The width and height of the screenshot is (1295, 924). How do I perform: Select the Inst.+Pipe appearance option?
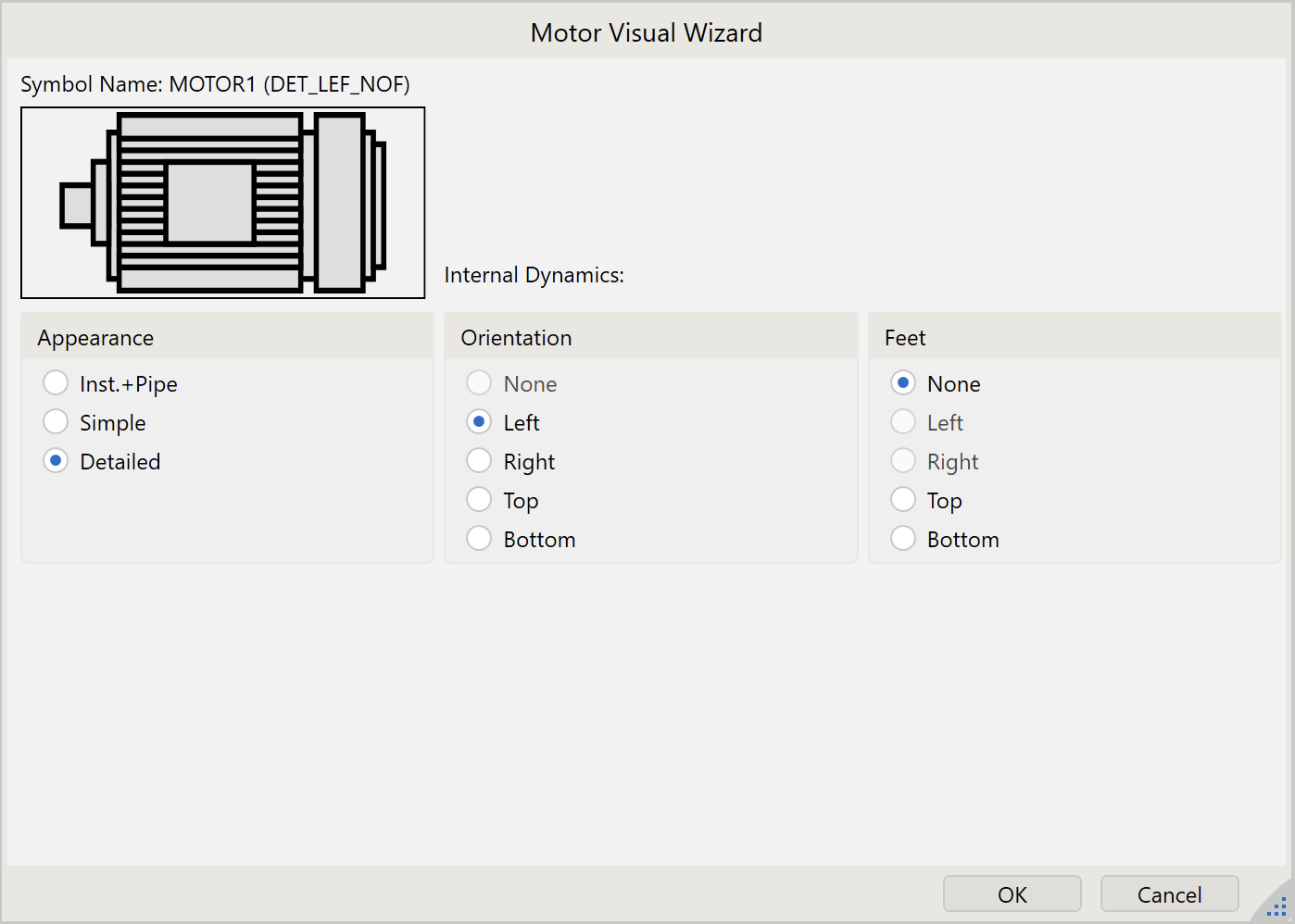point(57,383)
